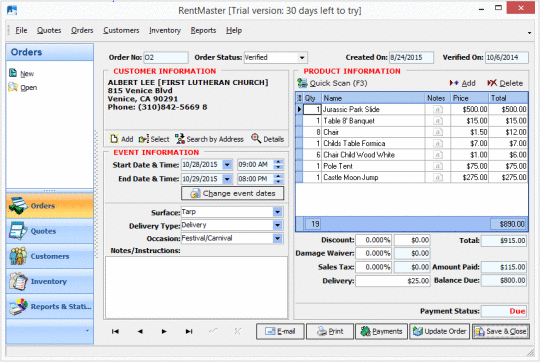Screen dimensions: 540x362
Task: Go to the next order record
Action: [x=164, y=331]
